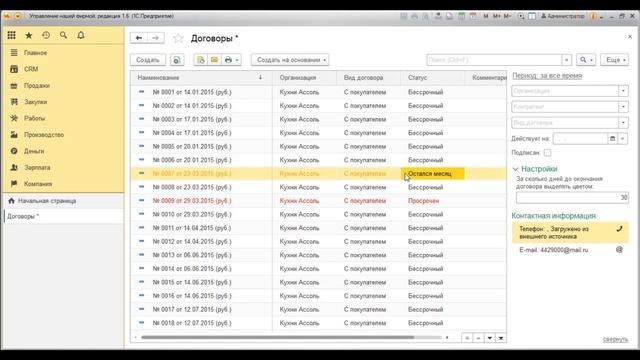Open Деньги section
The width and height of the screenshot is (640, 360).
click(x=34, y=151)
